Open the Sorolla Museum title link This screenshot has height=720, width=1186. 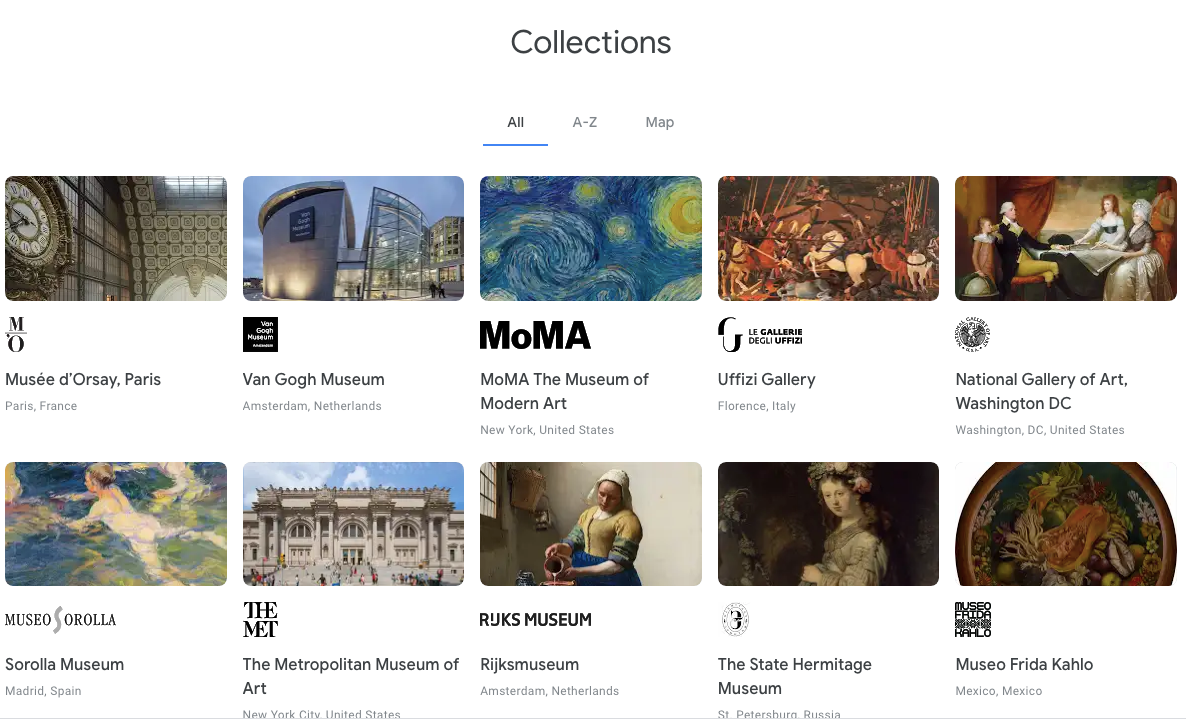[x=65, y=664]
